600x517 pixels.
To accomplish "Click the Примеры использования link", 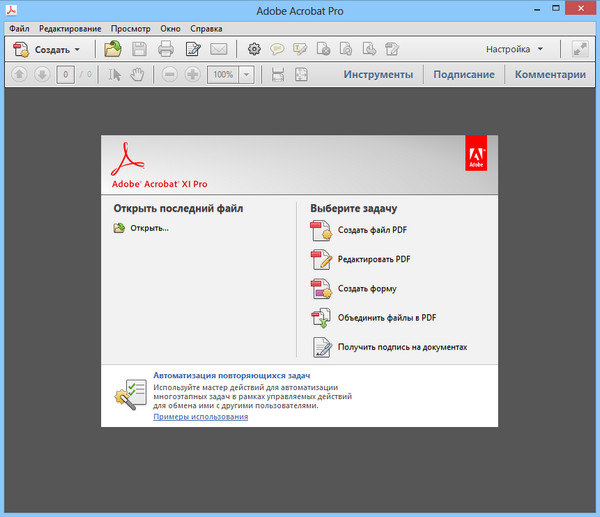I will click(200, 416).
